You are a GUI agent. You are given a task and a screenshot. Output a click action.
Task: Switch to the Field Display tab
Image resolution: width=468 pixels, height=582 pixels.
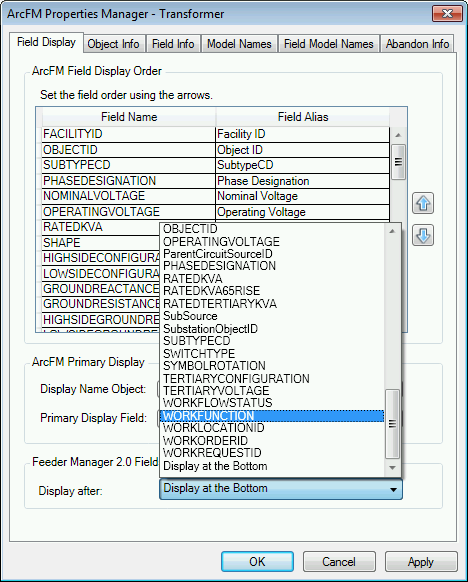coord(46,42)
